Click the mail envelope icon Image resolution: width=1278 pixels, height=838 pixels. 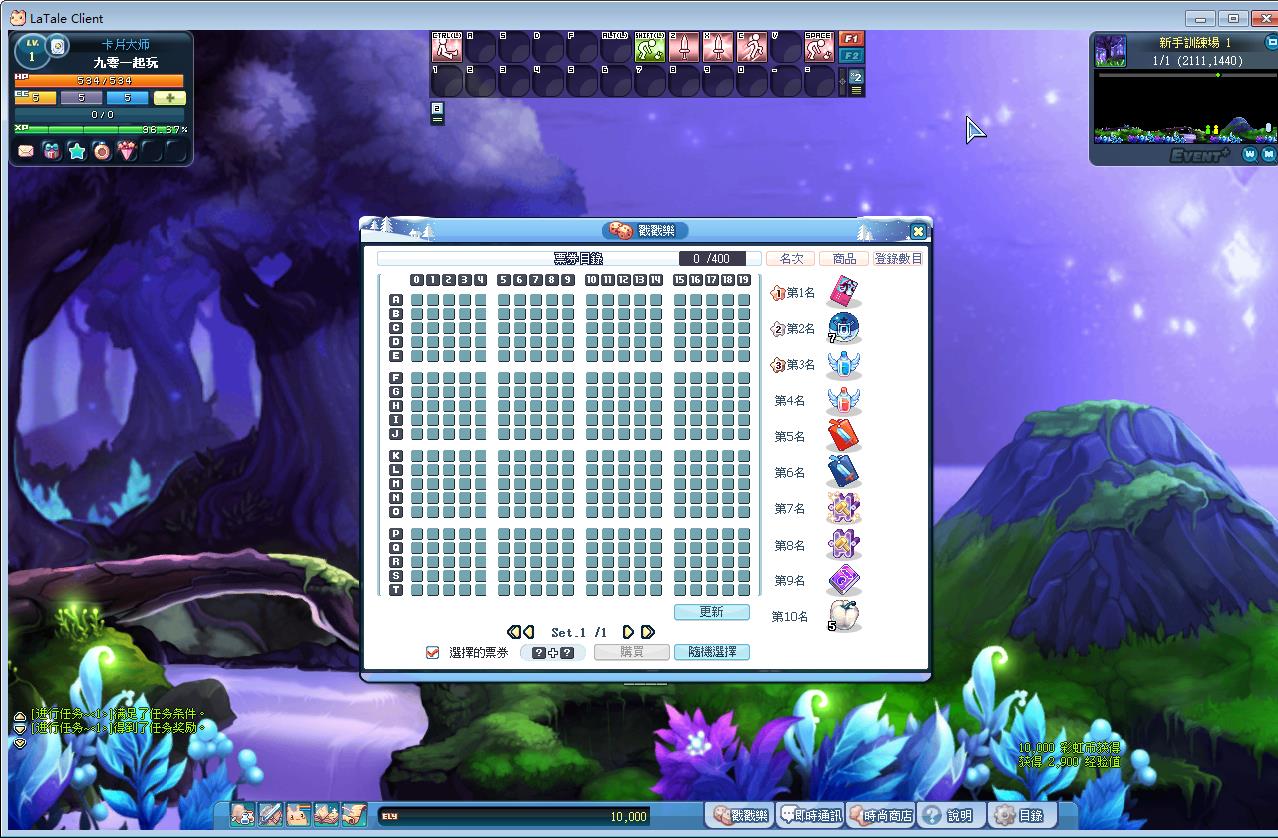pos(26,151)
